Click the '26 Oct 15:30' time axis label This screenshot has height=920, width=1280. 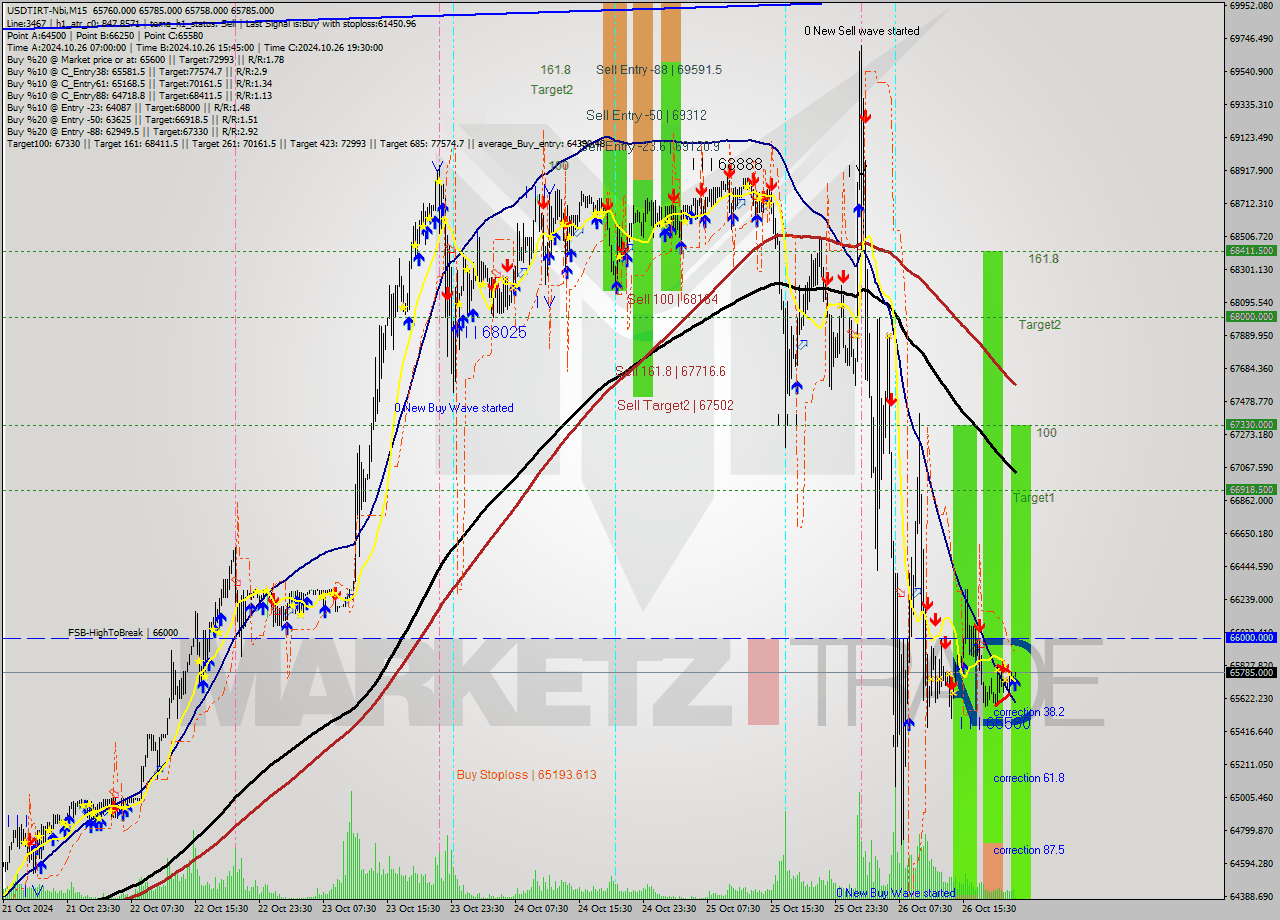point(990,908)
